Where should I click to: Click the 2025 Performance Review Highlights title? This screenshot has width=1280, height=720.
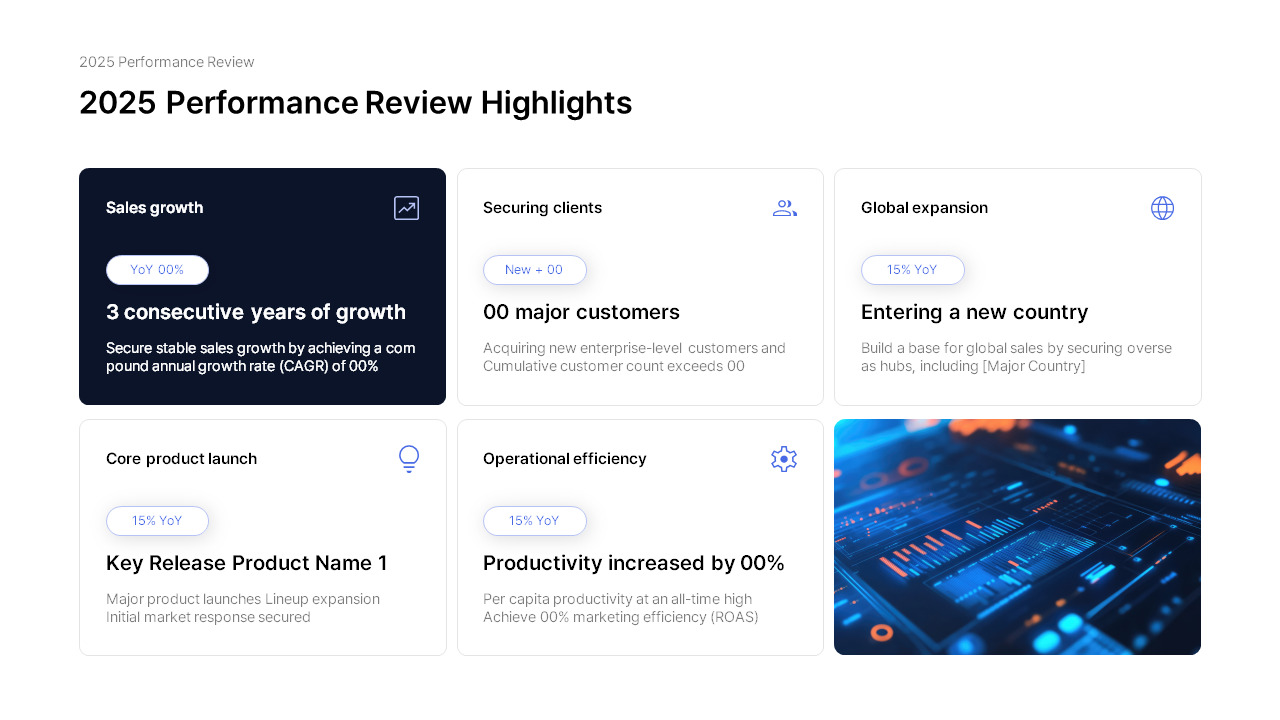click(355, 103)
